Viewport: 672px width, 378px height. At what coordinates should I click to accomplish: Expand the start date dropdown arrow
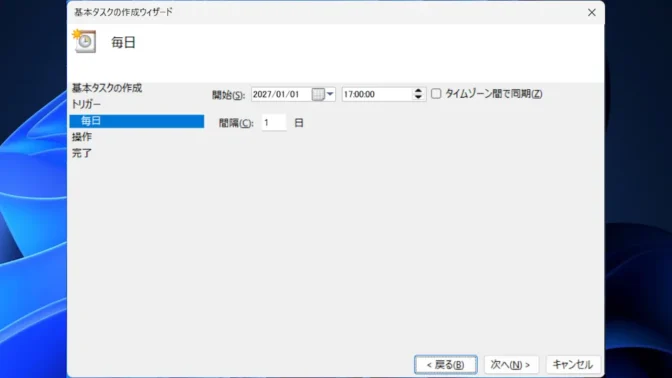tap(330, 94)
